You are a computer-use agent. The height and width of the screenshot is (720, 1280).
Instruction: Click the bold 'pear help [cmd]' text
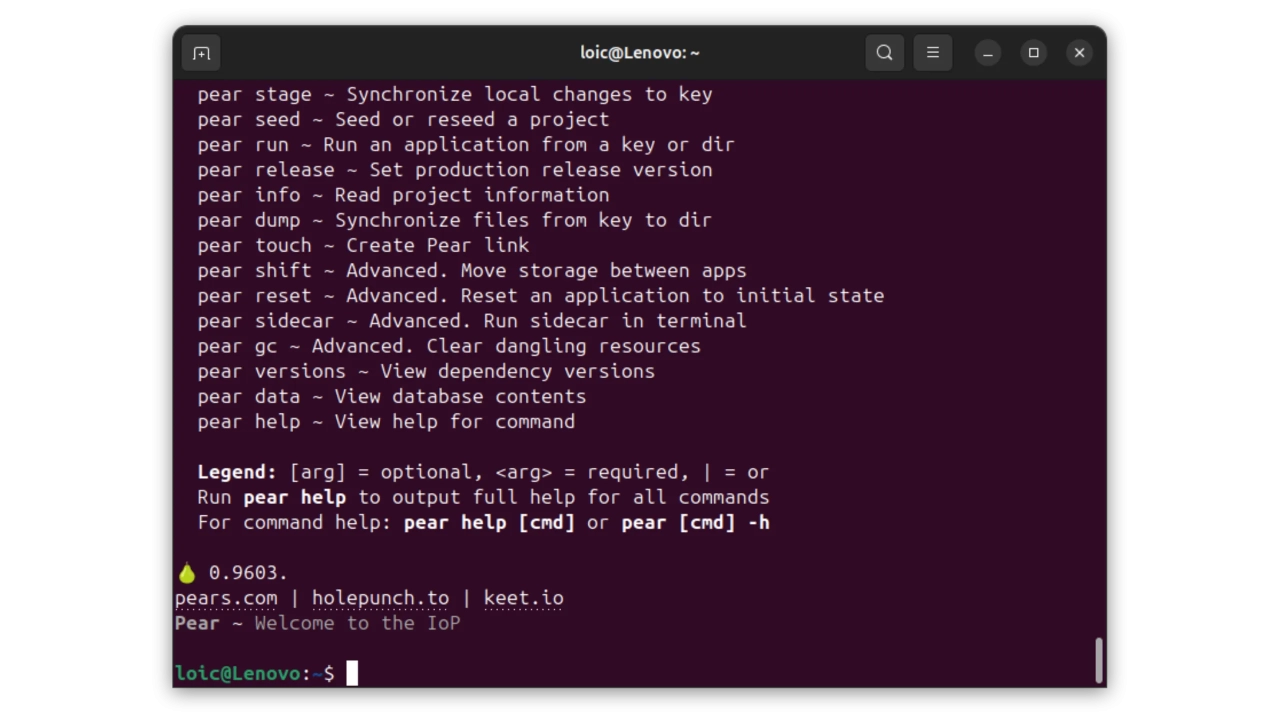click(489, 523)
